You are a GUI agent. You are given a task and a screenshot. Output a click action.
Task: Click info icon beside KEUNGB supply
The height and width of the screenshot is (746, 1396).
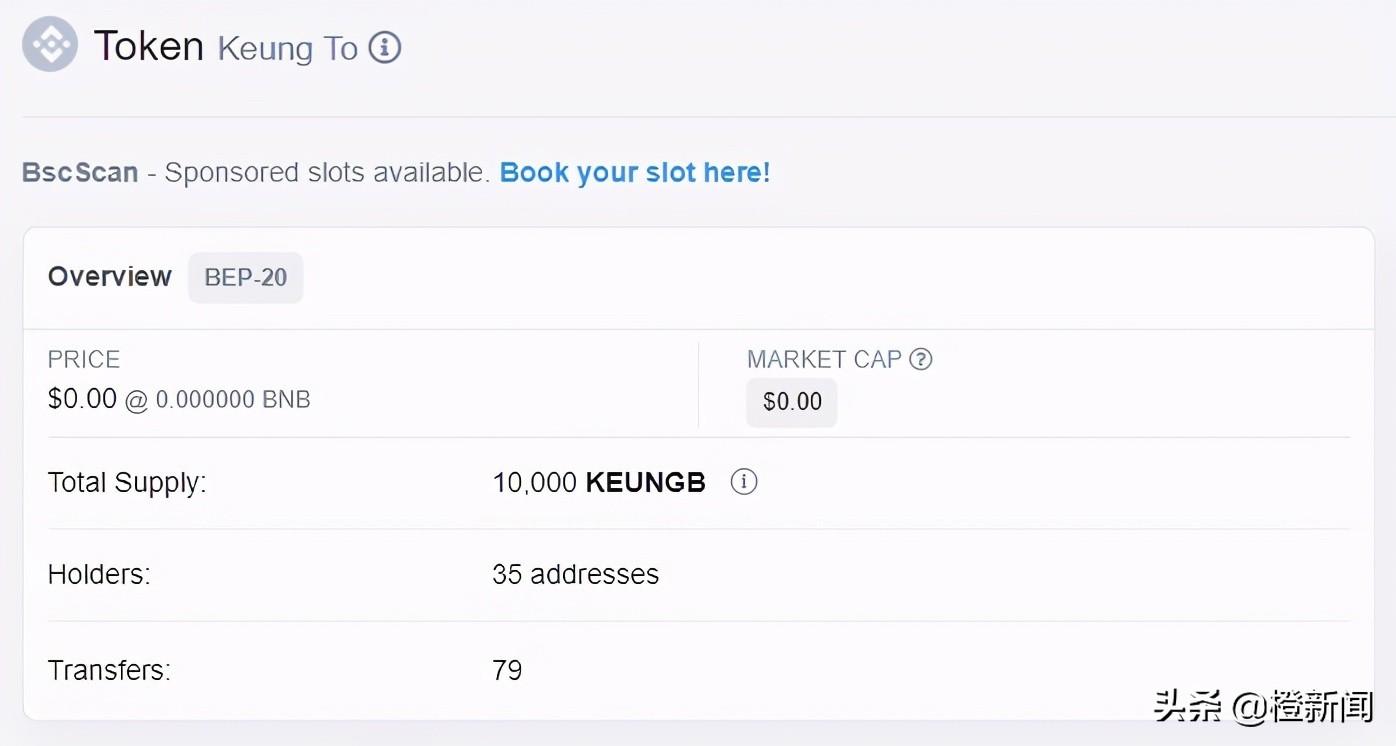[x=743, y=482]
